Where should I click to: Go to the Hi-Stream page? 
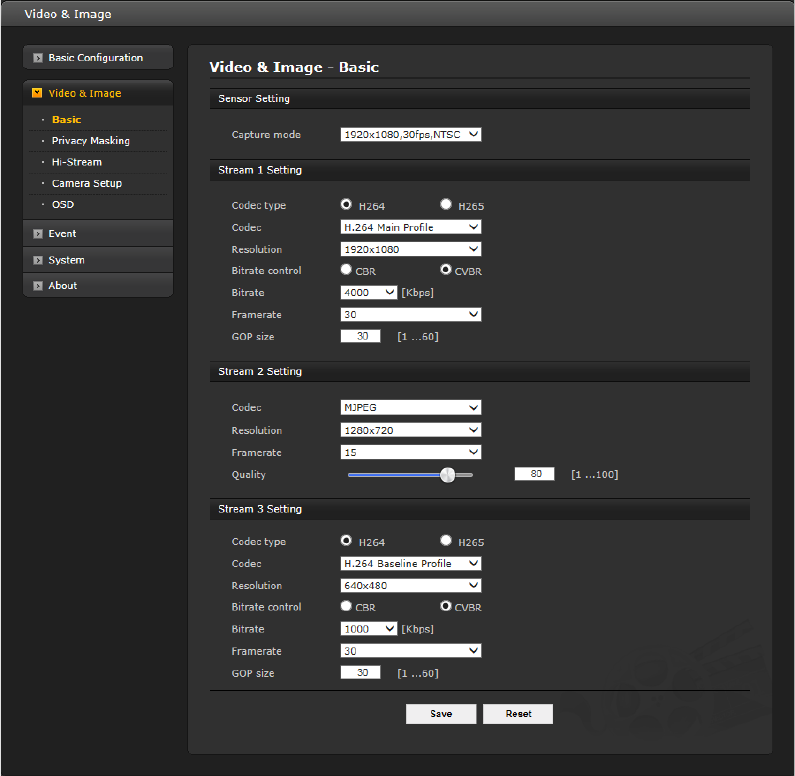click(x=77, y=162)
